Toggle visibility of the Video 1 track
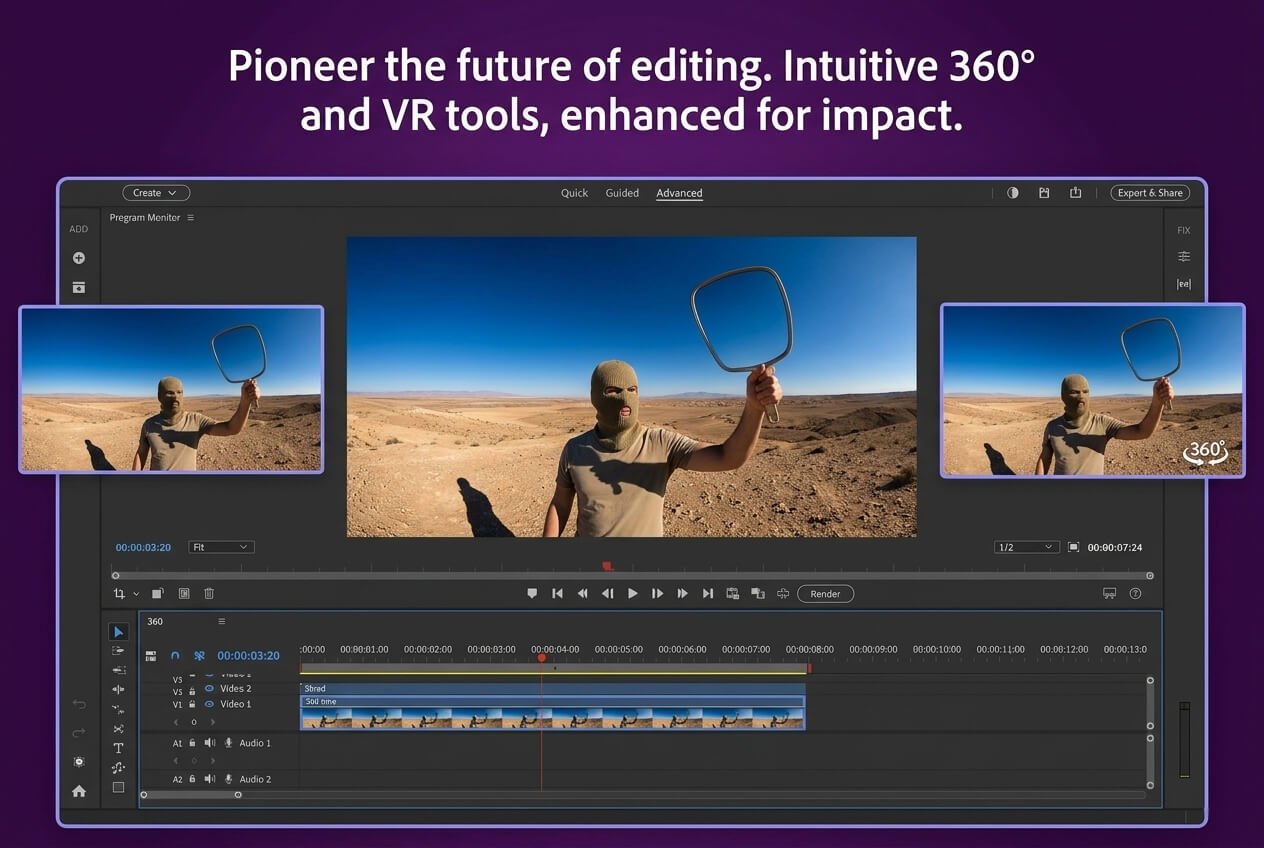1264x848 pixels. [x=210, y=704]
